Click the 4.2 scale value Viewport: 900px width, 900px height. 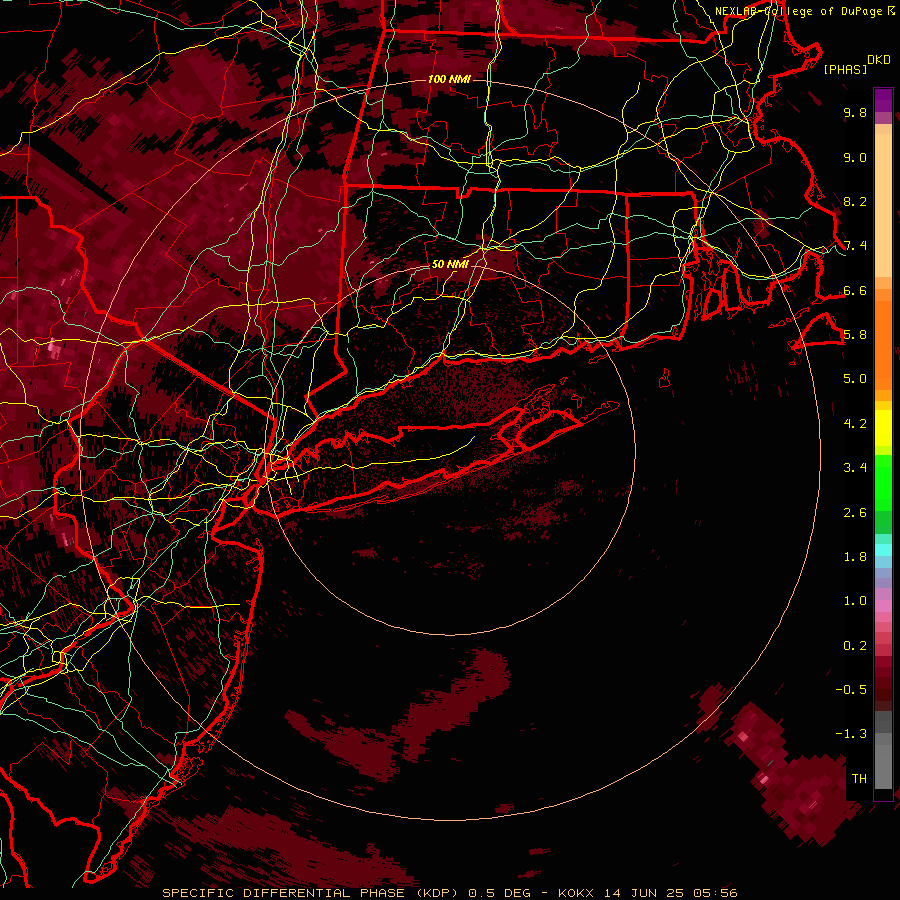coord(855,424)
